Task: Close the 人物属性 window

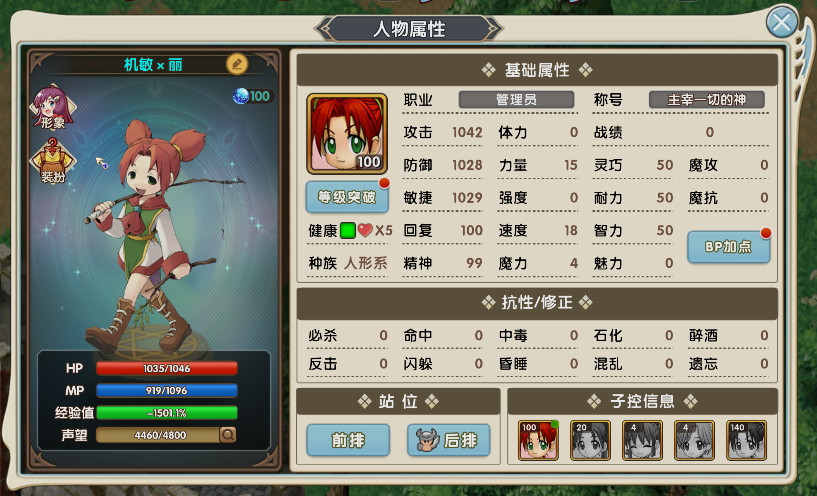Action: 782,22
